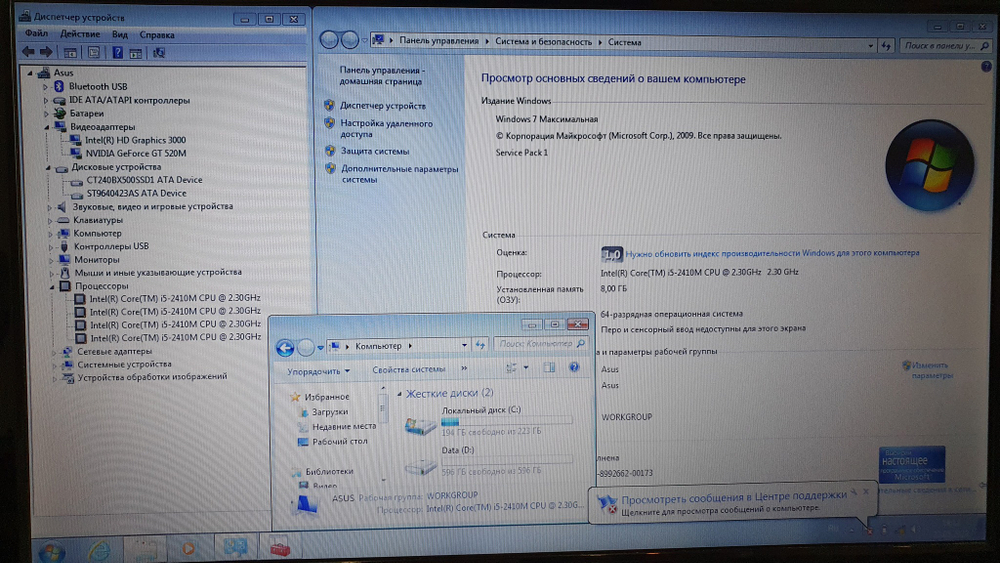Open the Действие menu

pos(80,34)
